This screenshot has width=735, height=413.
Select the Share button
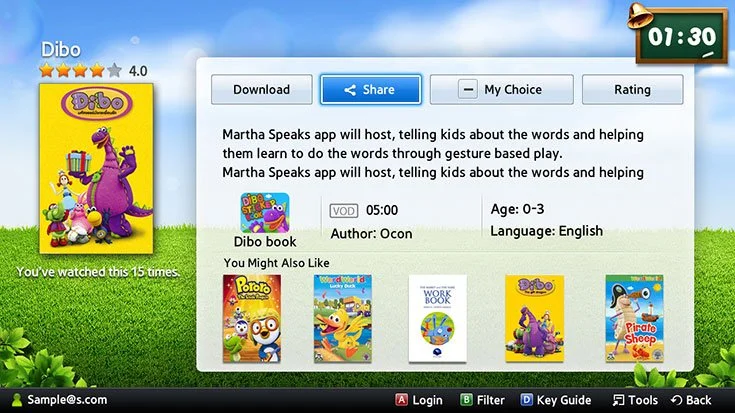click(371, 89)
